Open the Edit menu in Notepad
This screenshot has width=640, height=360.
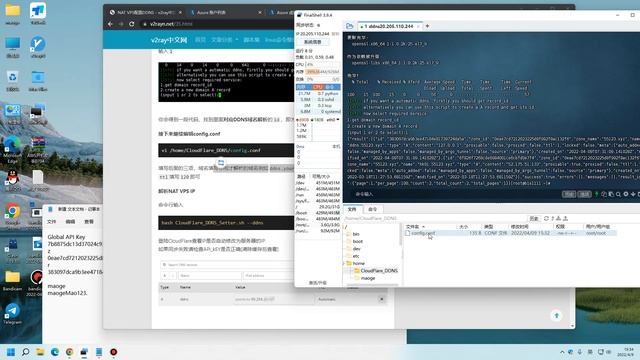click(x=70, y=222)
